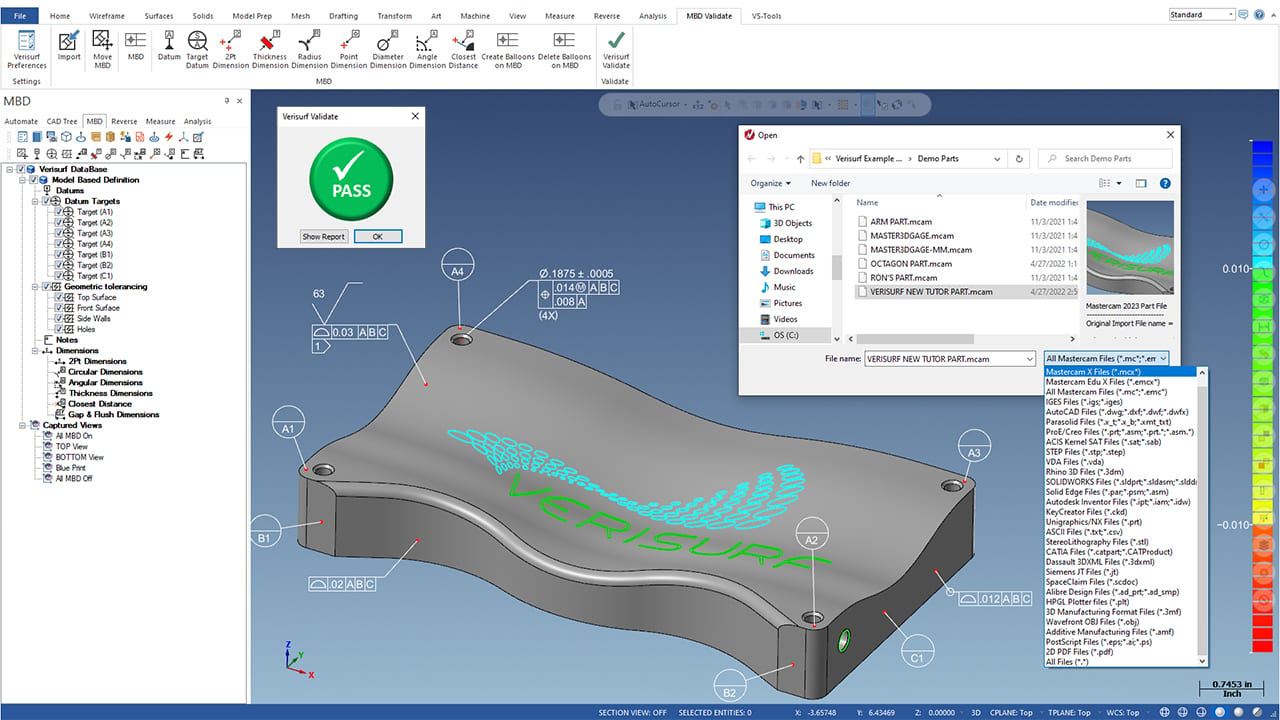Image resolution: width=1280 pixels, height=720 pixels.
Task: Open the VS-Tools ribbon tab
Action: (765, 16)
